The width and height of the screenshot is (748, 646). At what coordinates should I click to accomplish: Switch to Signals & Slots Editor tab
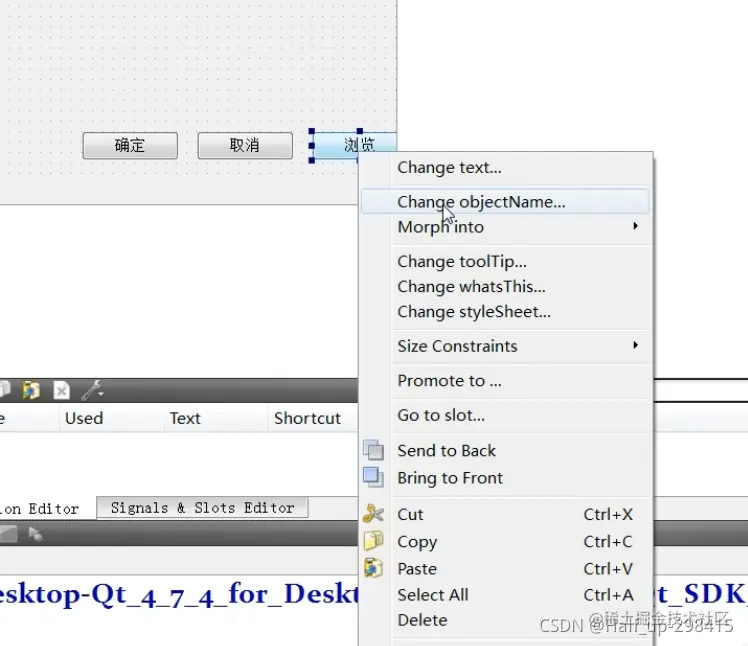pos(202,508)
